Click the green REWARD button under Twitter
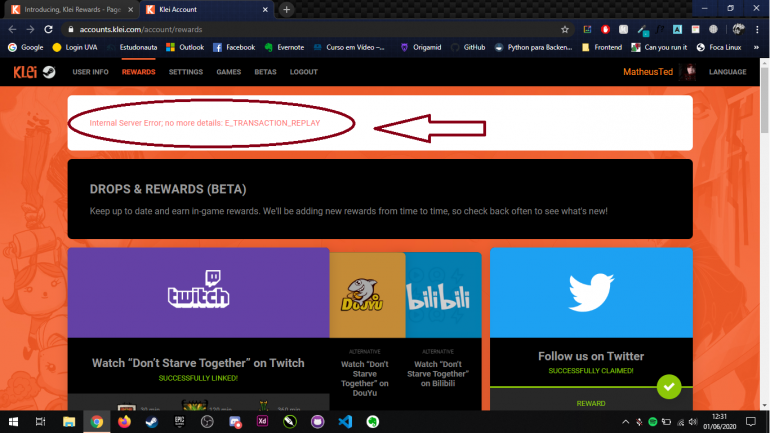770x433 pixels. click(591, 404)
